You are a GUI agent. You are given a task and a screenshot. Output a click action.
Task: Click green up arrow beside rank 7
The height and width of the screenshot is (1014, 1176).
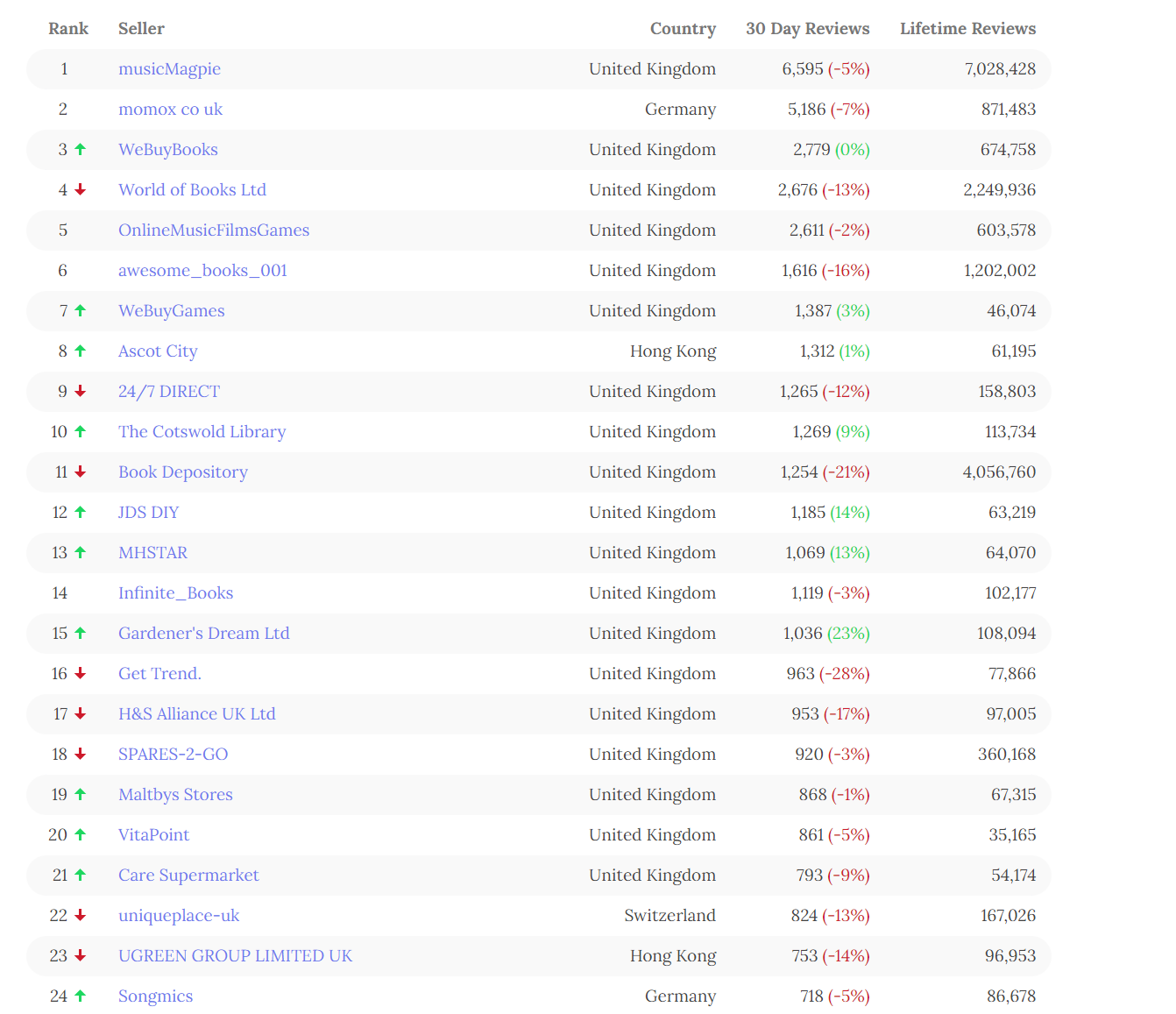click(x=81, y=310)
